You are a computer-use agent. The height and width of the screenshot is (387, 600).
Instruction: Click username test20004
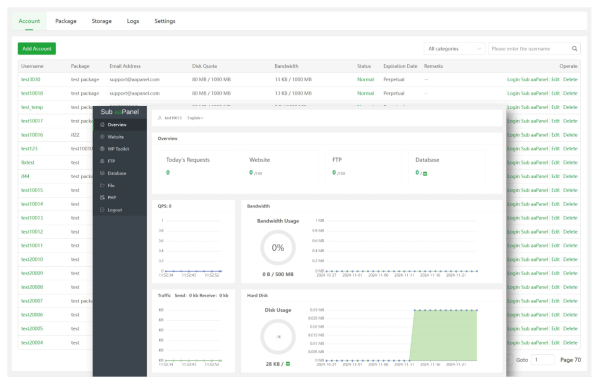click(x=32, y=343)
